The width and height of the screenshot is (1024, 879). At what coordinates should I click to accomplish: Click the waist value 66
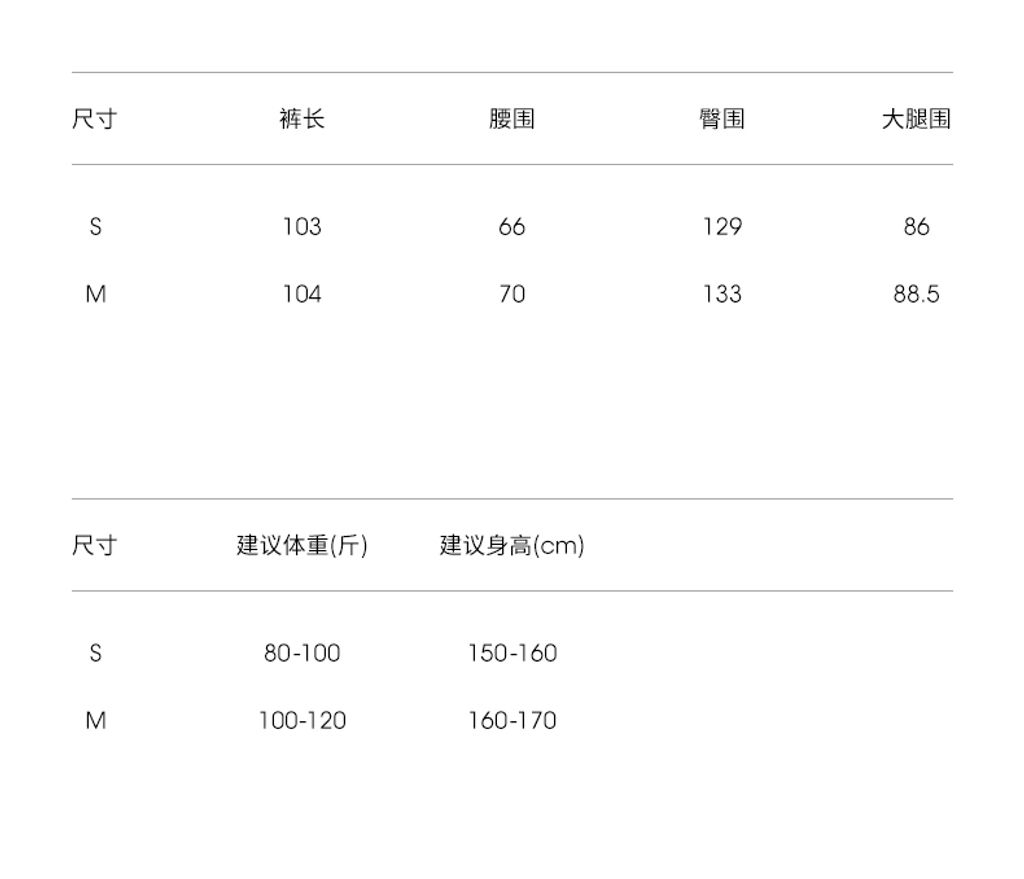pos(512,227)
